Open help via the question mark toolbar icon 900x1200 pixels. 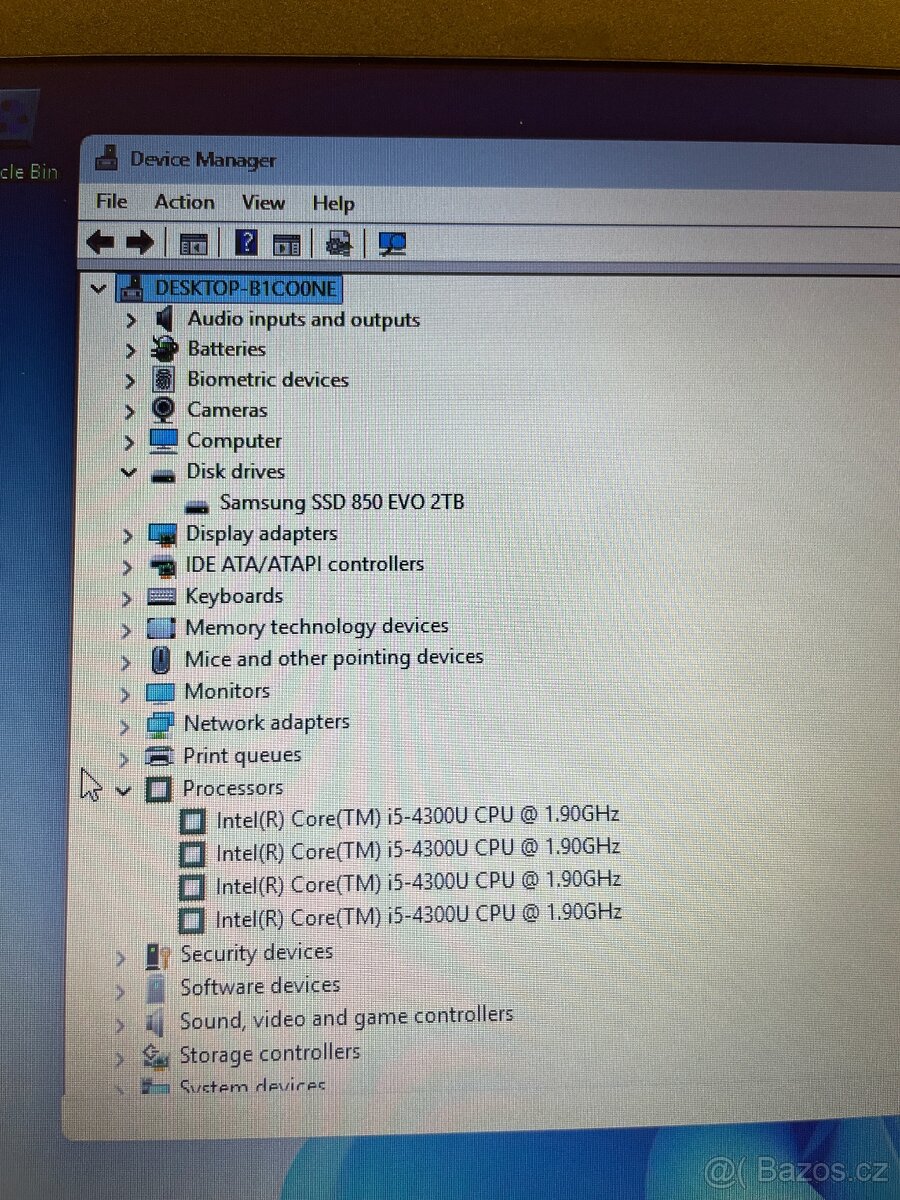point(246,241)
